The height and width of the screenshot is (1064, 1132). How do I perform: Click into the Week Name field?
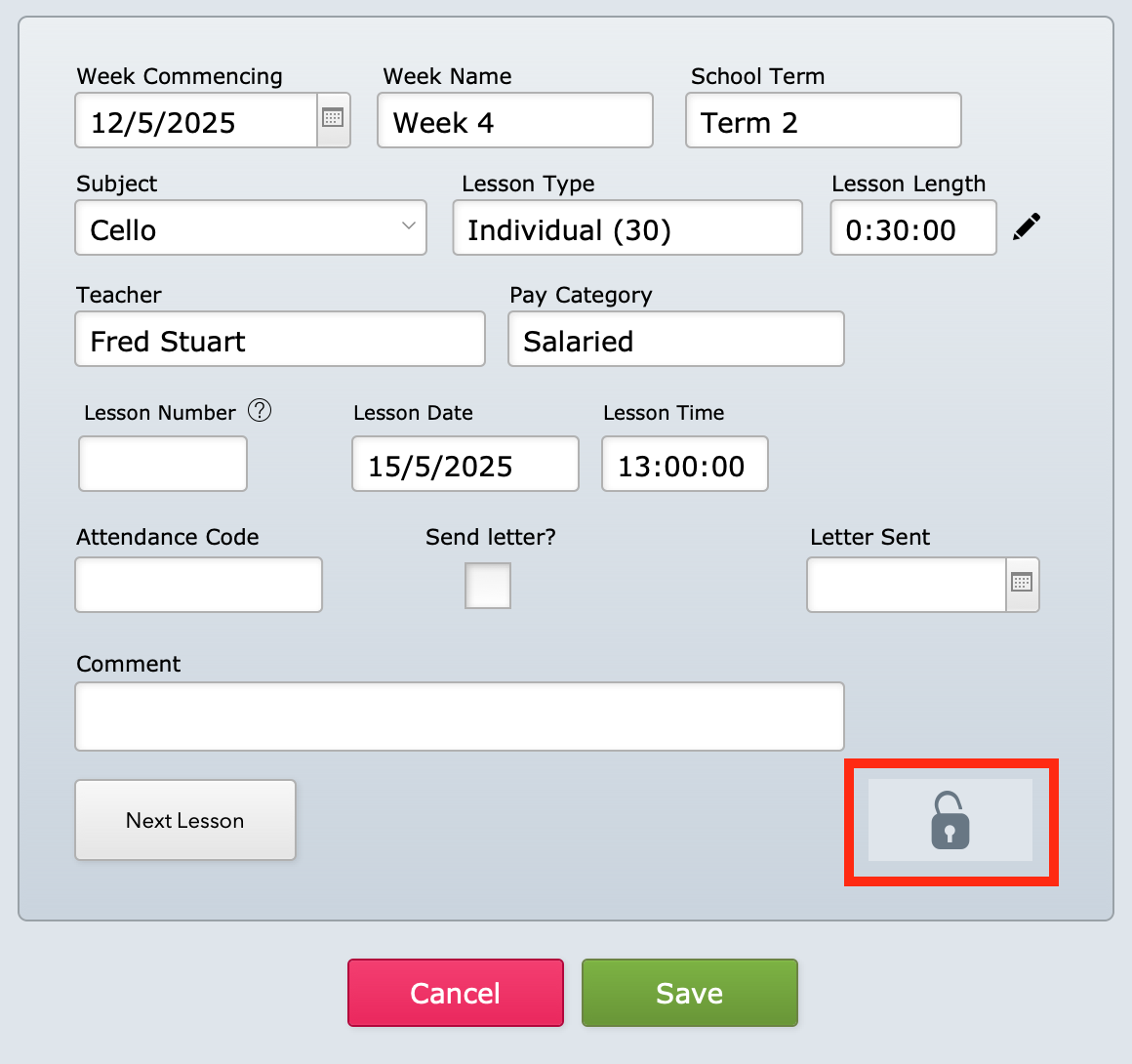pos(514,120)
